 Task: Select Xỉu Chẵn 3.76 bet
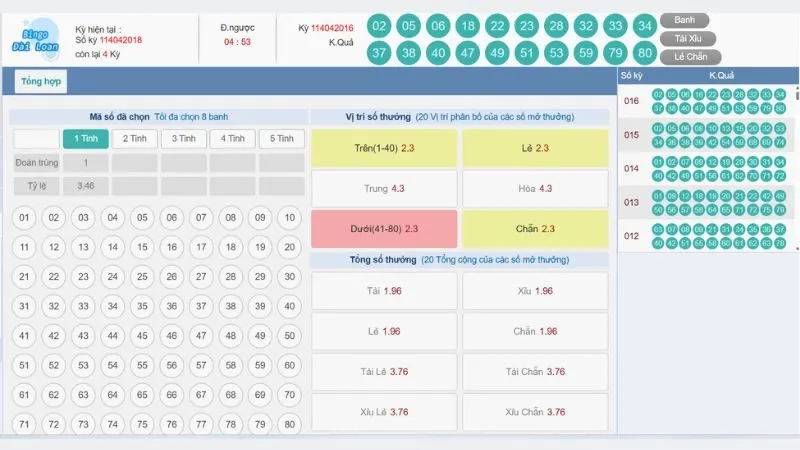(x=535, y=412)
